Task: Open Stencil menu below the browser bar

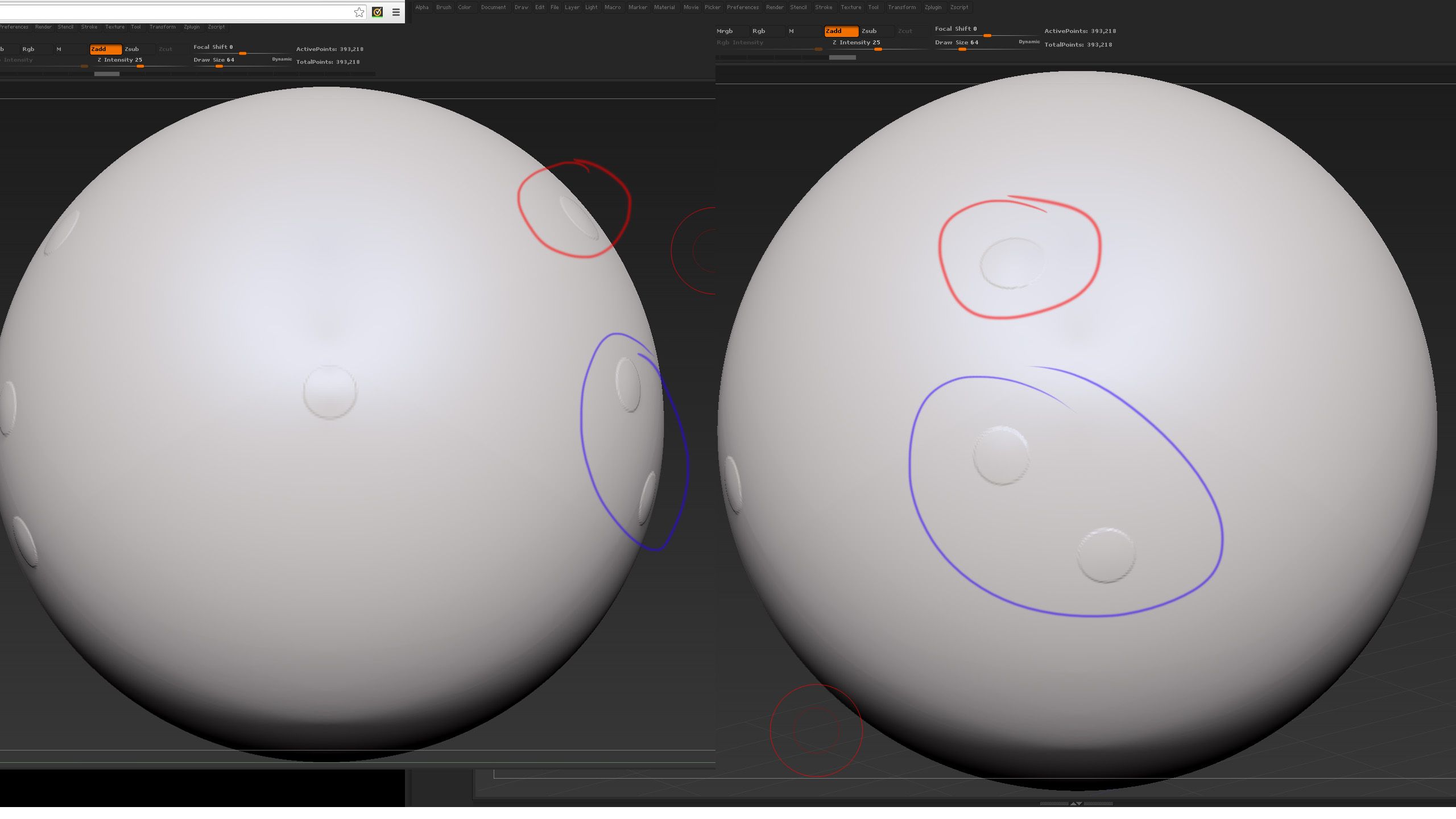Action: pyautogui.click(x=65, y=27)
